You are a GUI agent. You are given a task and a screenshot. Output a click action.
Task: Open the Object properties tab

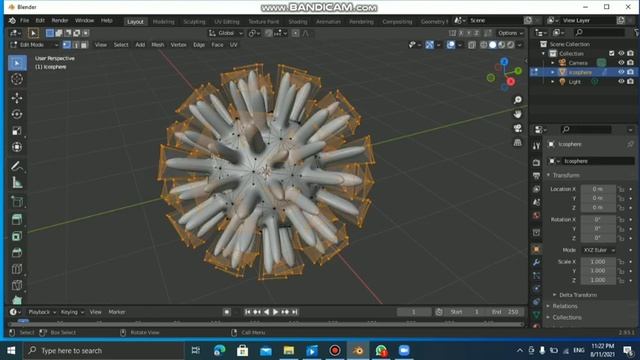click(536, 249)
